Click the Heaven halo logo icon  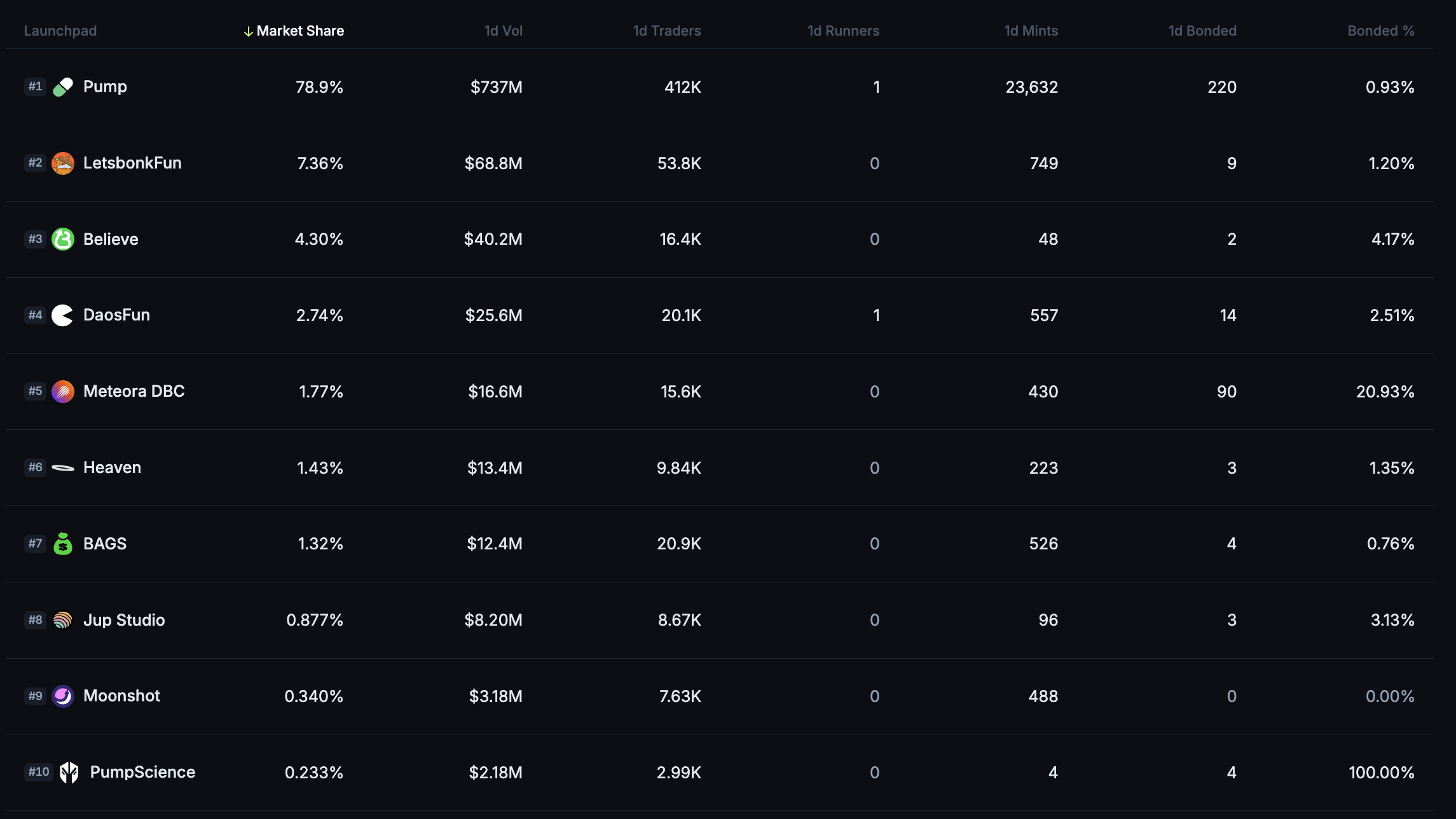point(63,468)
